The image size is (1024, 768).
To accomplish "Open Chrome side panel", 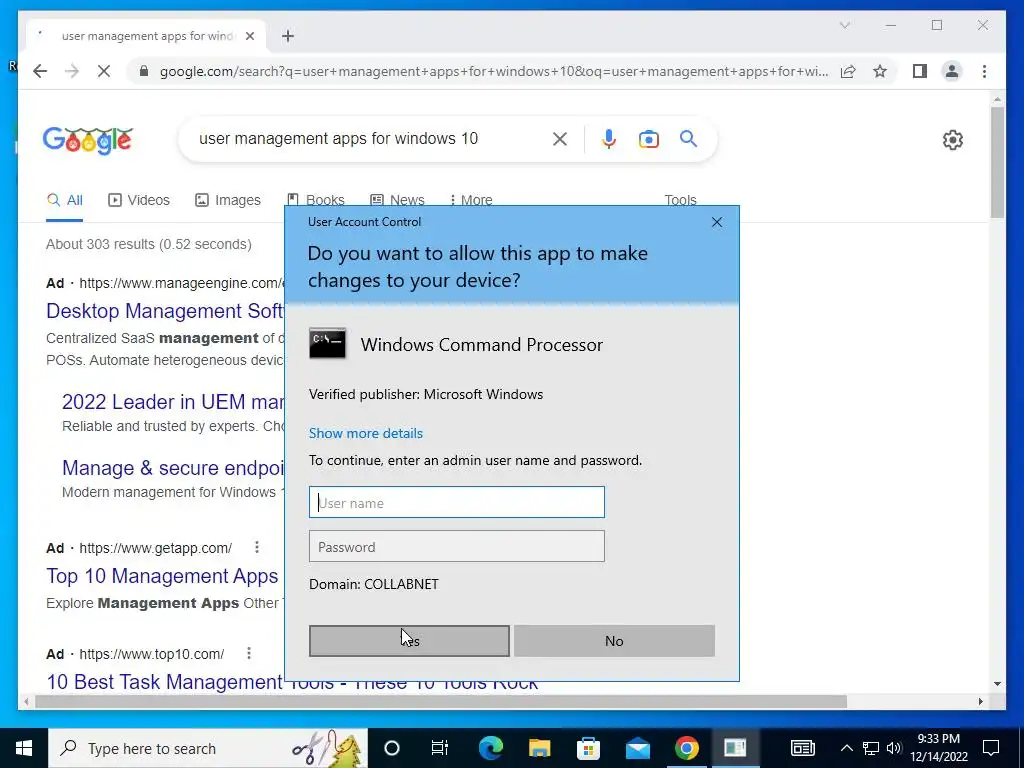I will tap(920, 71).
